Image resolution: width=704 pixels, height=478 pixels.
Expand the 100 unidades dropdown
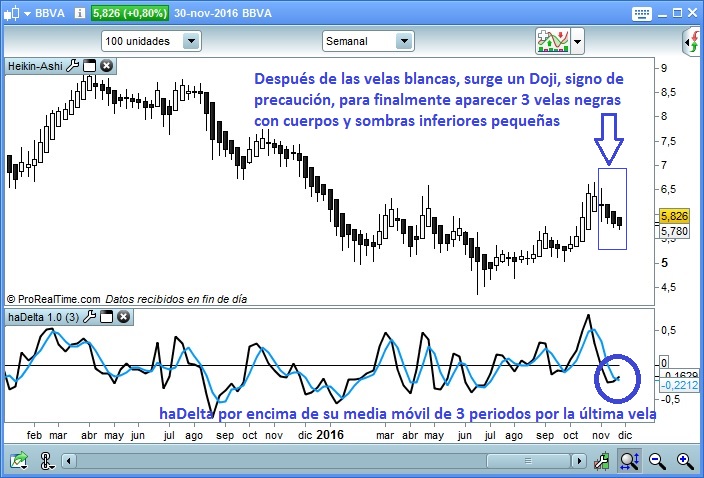(x=191, y=41)
